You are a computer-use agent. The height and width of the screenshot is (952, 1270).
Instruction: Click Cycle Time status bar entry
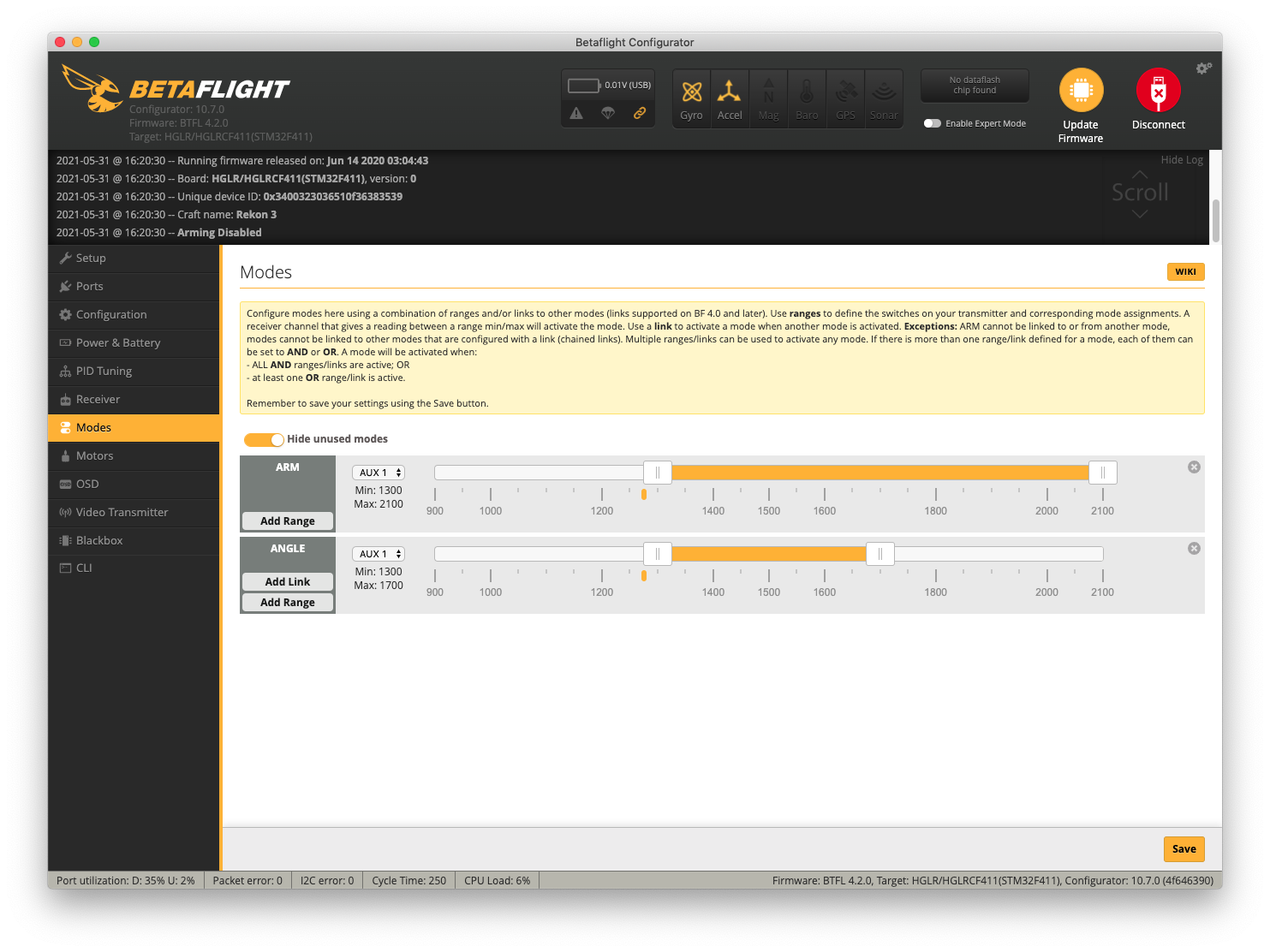[x=409, y=881]
